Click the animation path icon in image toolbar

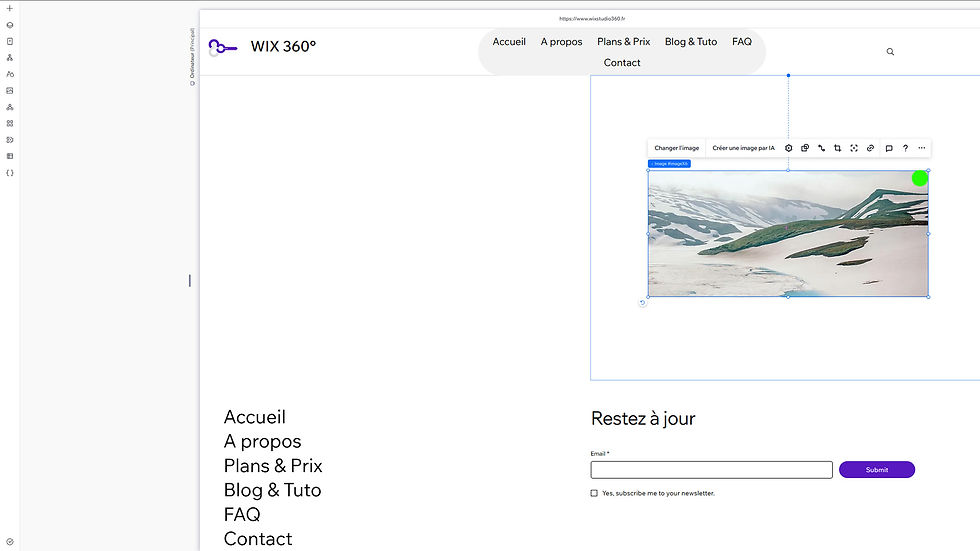[821, 148]
